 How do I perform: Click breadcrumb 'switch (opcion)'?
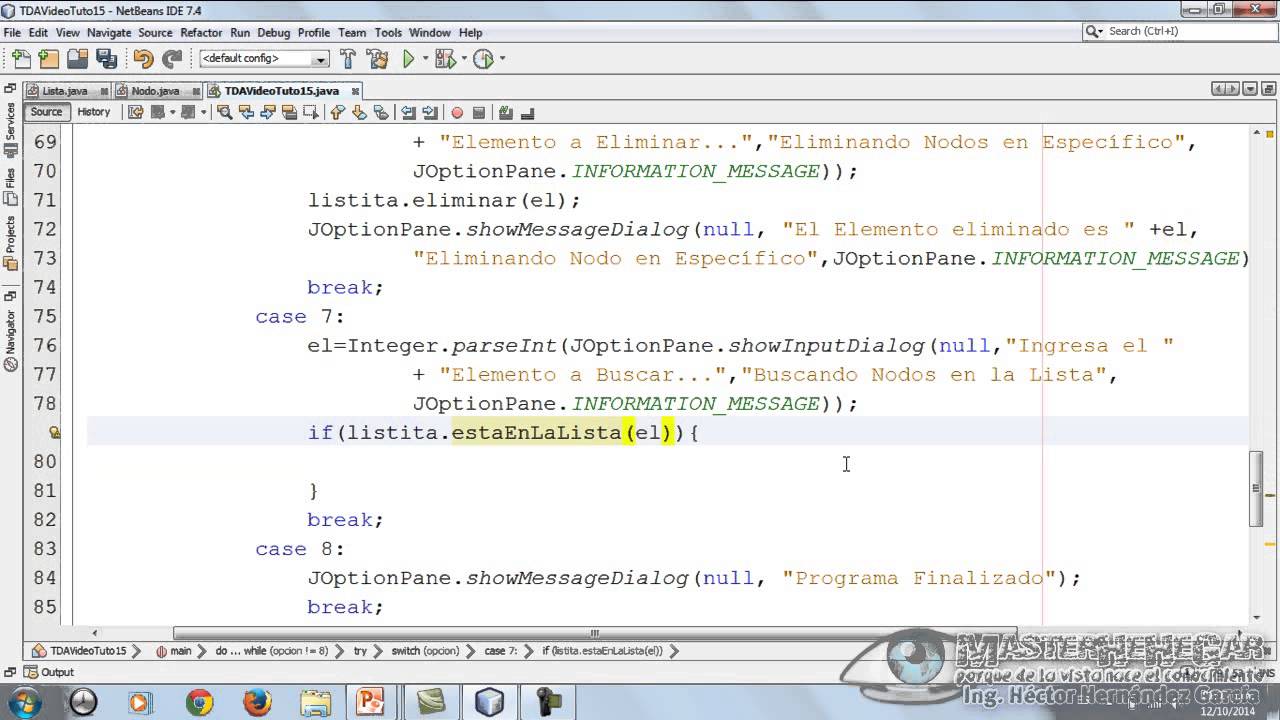coord(425,651)
